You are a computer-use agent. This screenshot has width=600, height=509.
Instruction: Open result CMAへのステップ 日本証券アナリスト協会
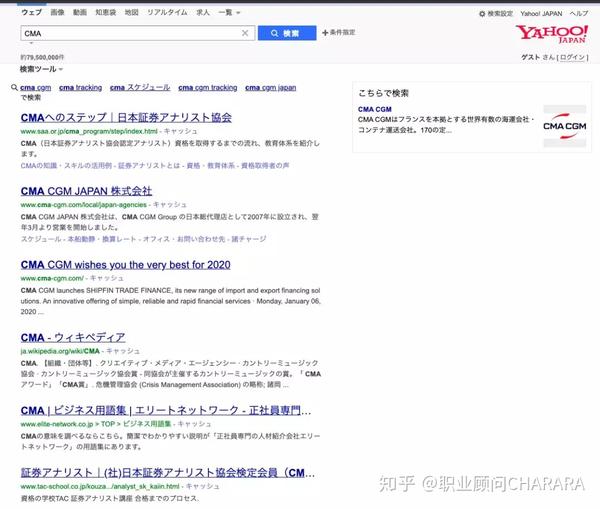126,118
